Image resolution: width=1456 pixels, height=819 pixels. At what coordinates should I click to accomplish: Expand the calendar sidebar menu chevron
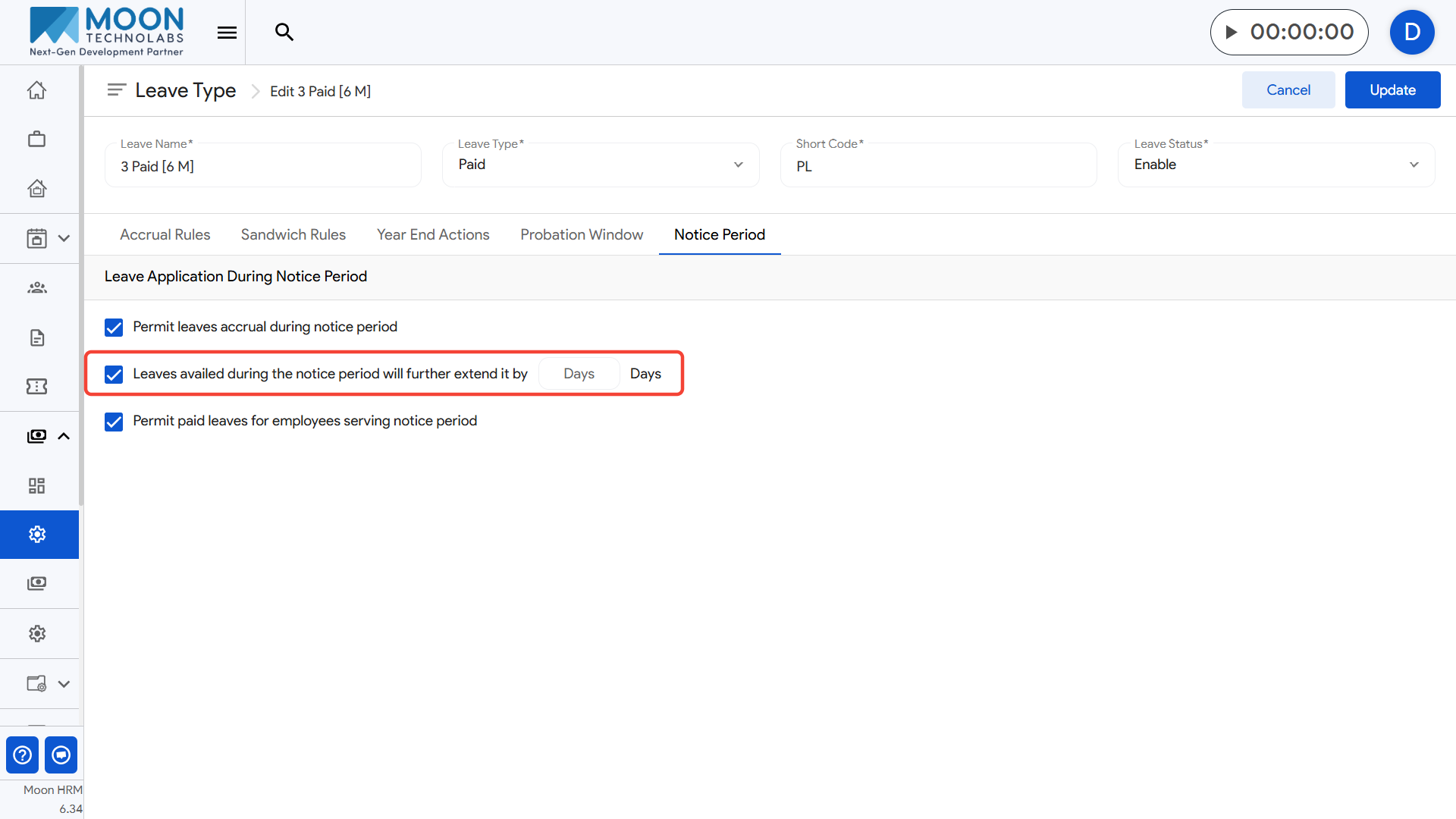pyautogui.click(x=64, y=238)
